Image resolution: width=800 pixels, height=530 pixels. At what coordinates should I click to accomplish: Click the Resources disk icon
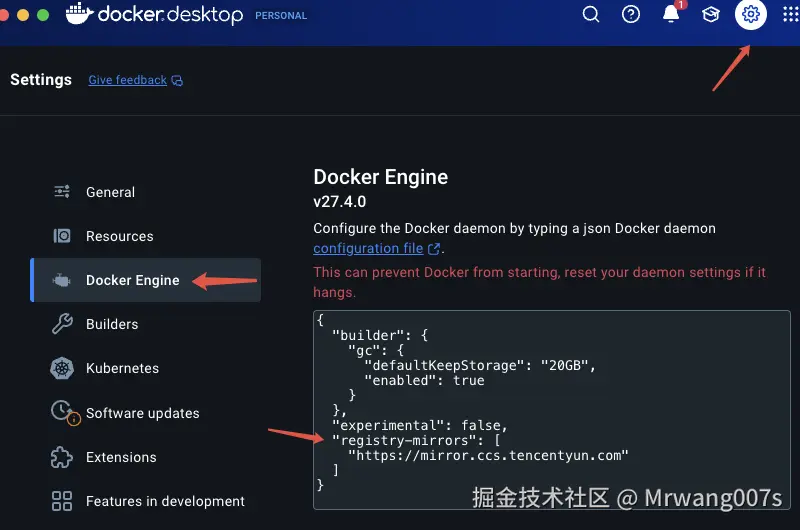[62, 236]
